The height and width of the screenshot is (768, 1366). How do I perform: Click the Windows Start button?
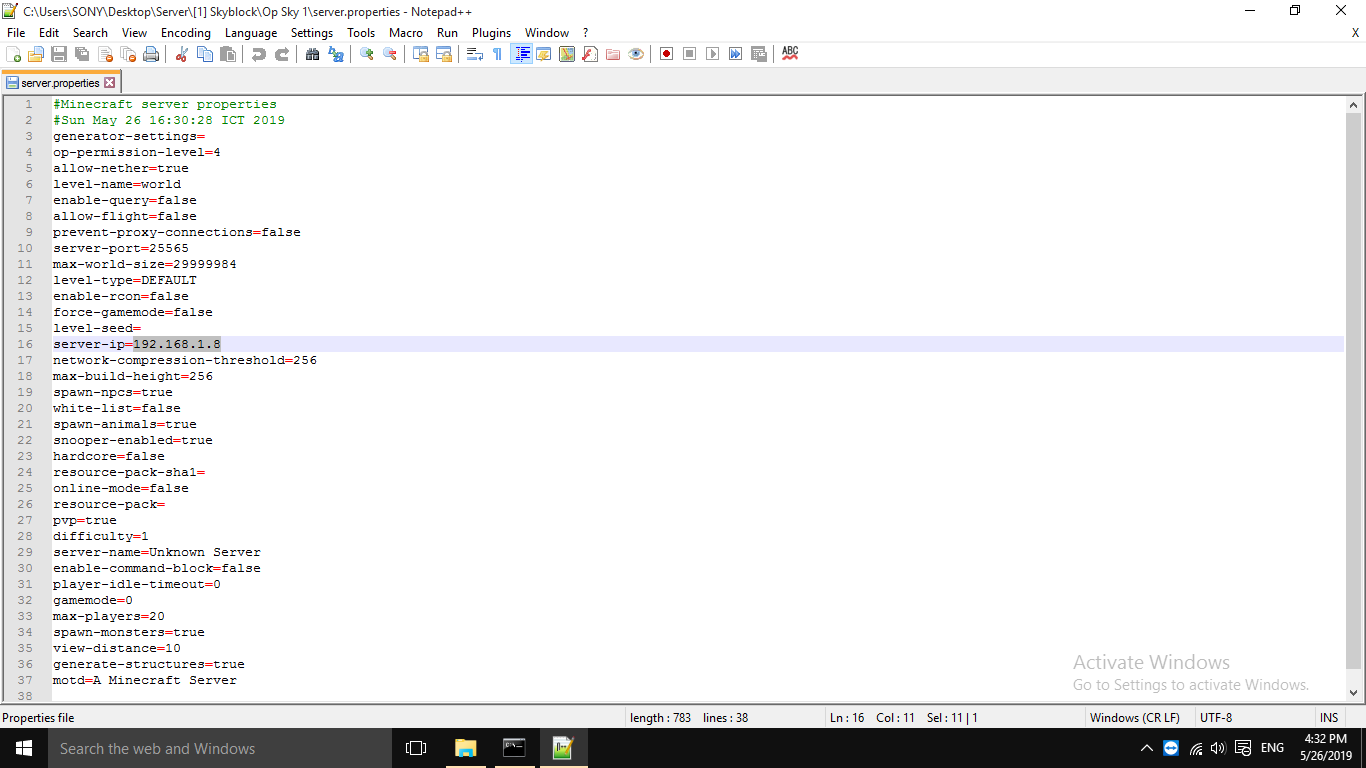(24, 748)
